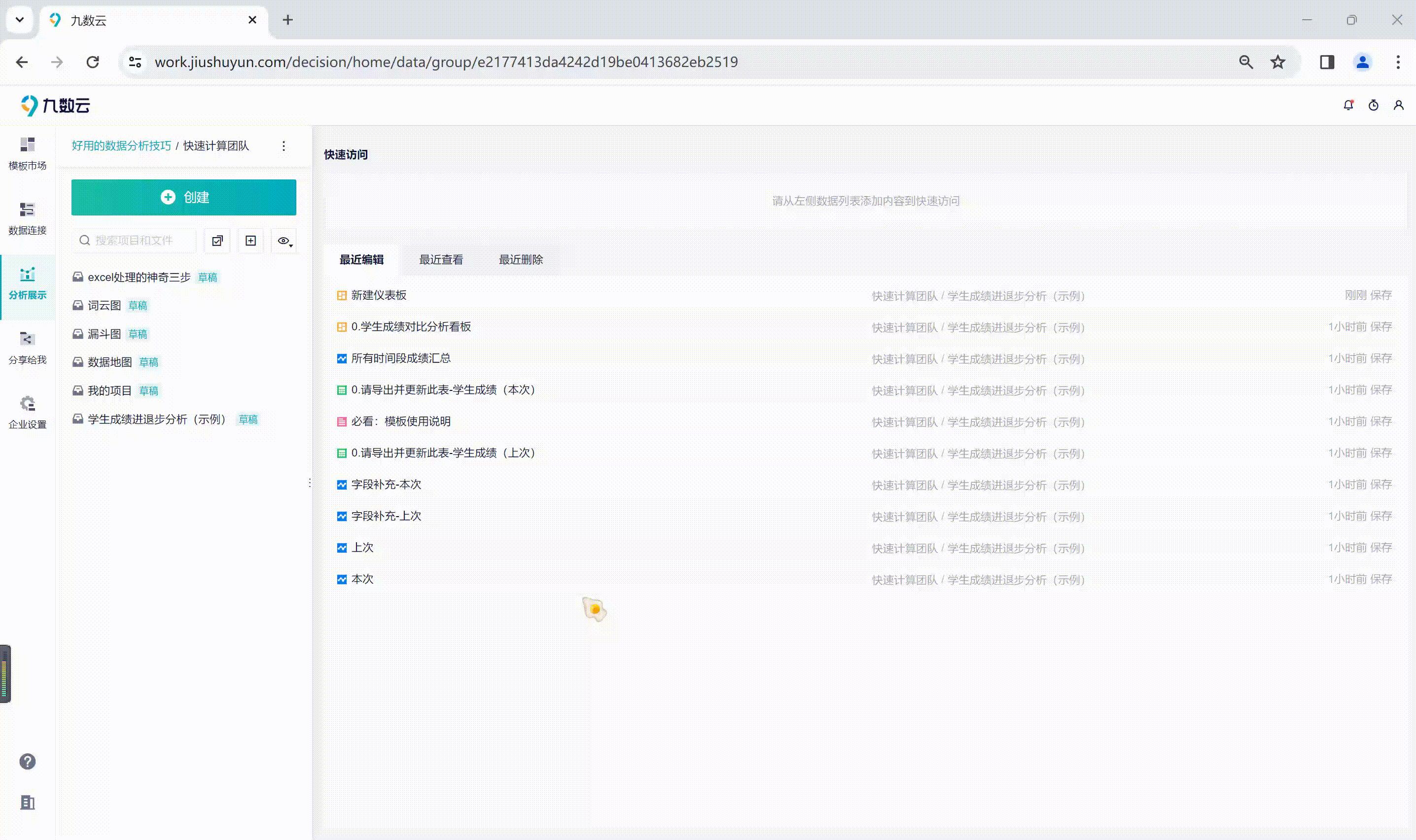
Task: Click the new folder plus icon
Action: 251,241
